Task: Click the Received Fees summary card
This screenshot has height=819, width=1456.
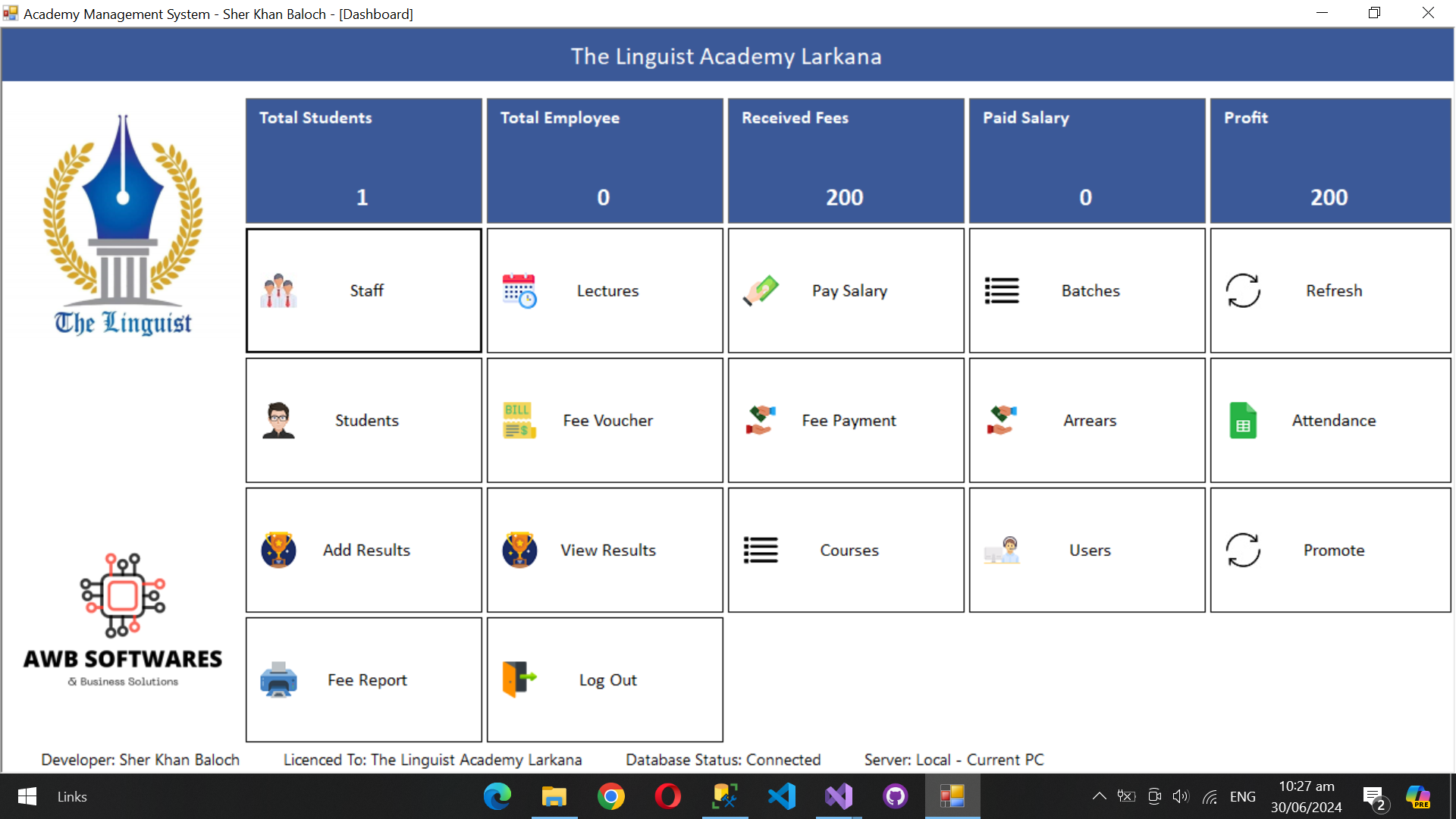Action: click(x=846, y=161)
